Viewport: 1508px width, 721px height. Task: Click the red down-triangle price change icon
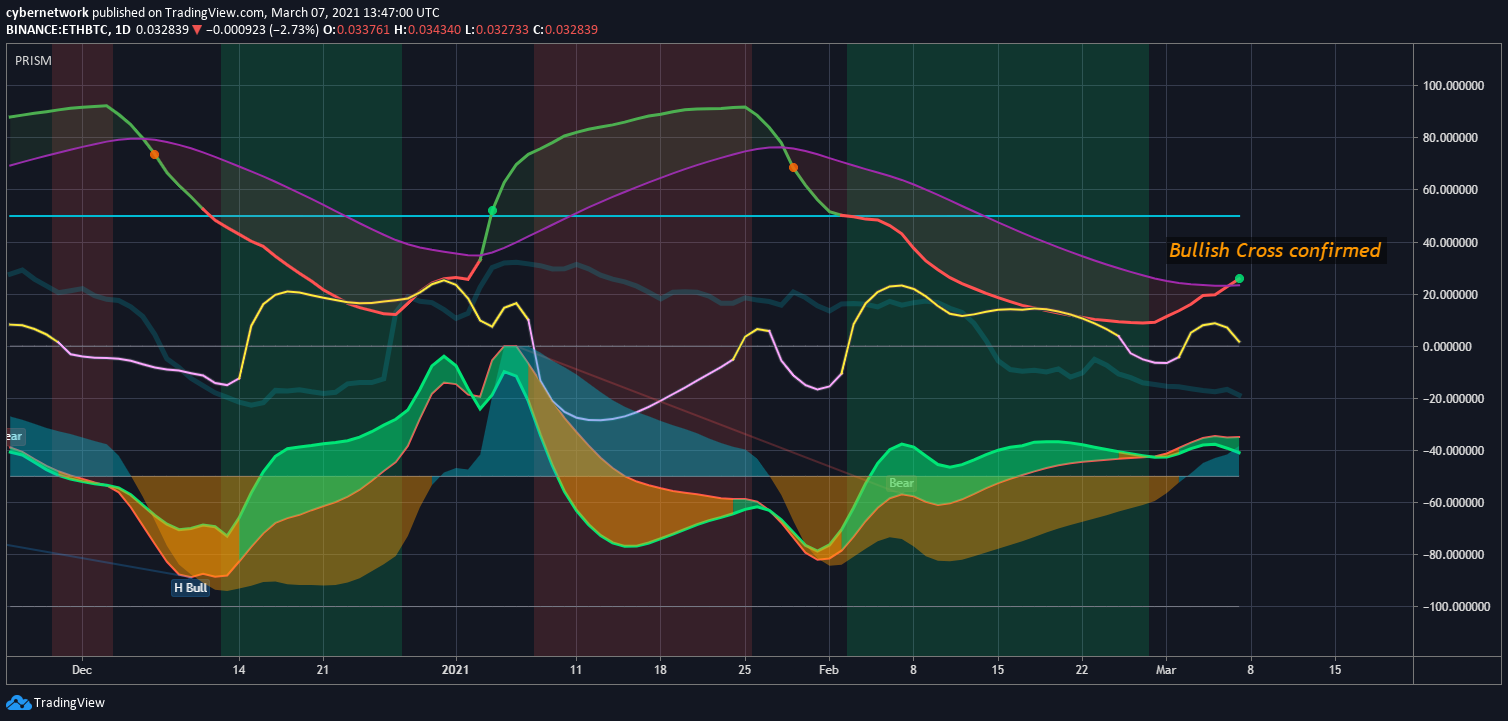point(197,30)
